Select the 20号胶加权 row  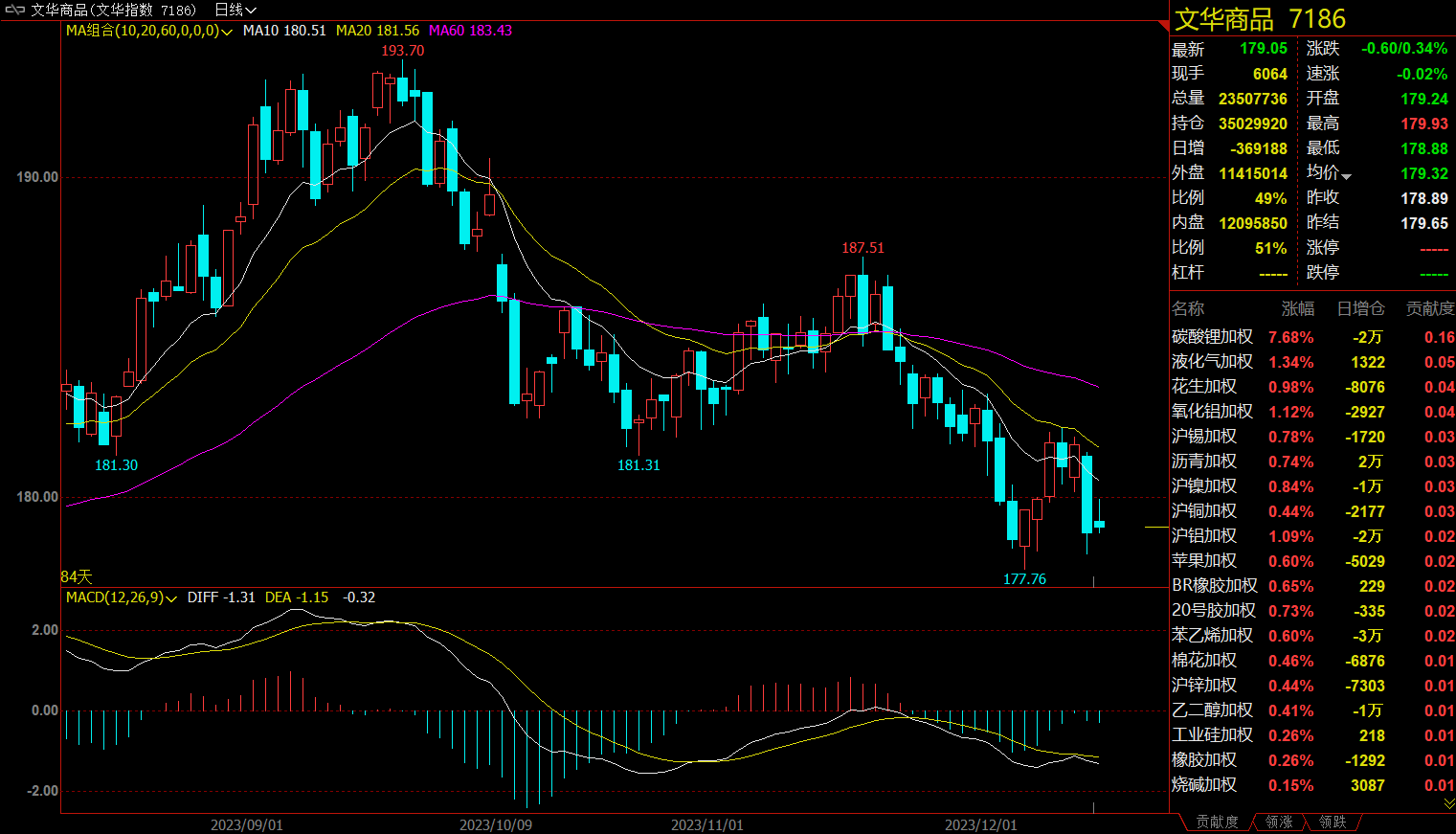tap(1312, 611)
